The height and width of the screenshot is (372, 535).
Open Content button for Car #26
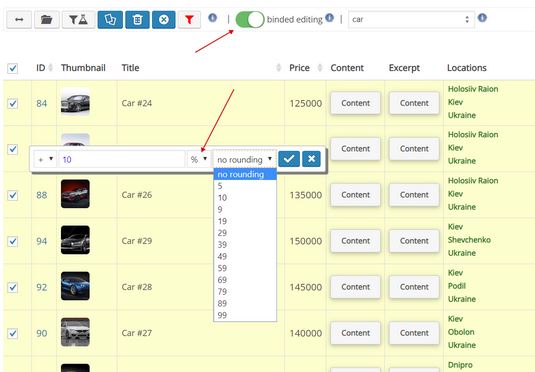[355, 195]
